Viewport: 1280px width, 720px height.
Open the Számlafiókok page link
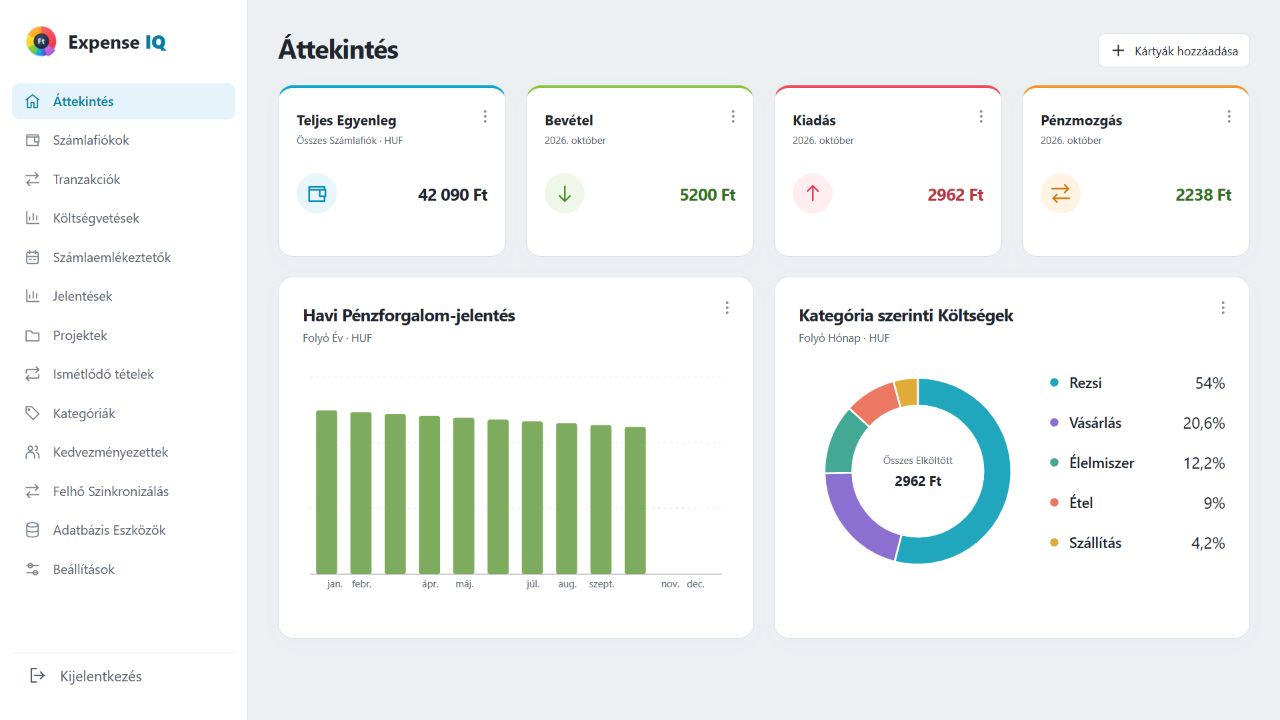[x=124, y=140]
